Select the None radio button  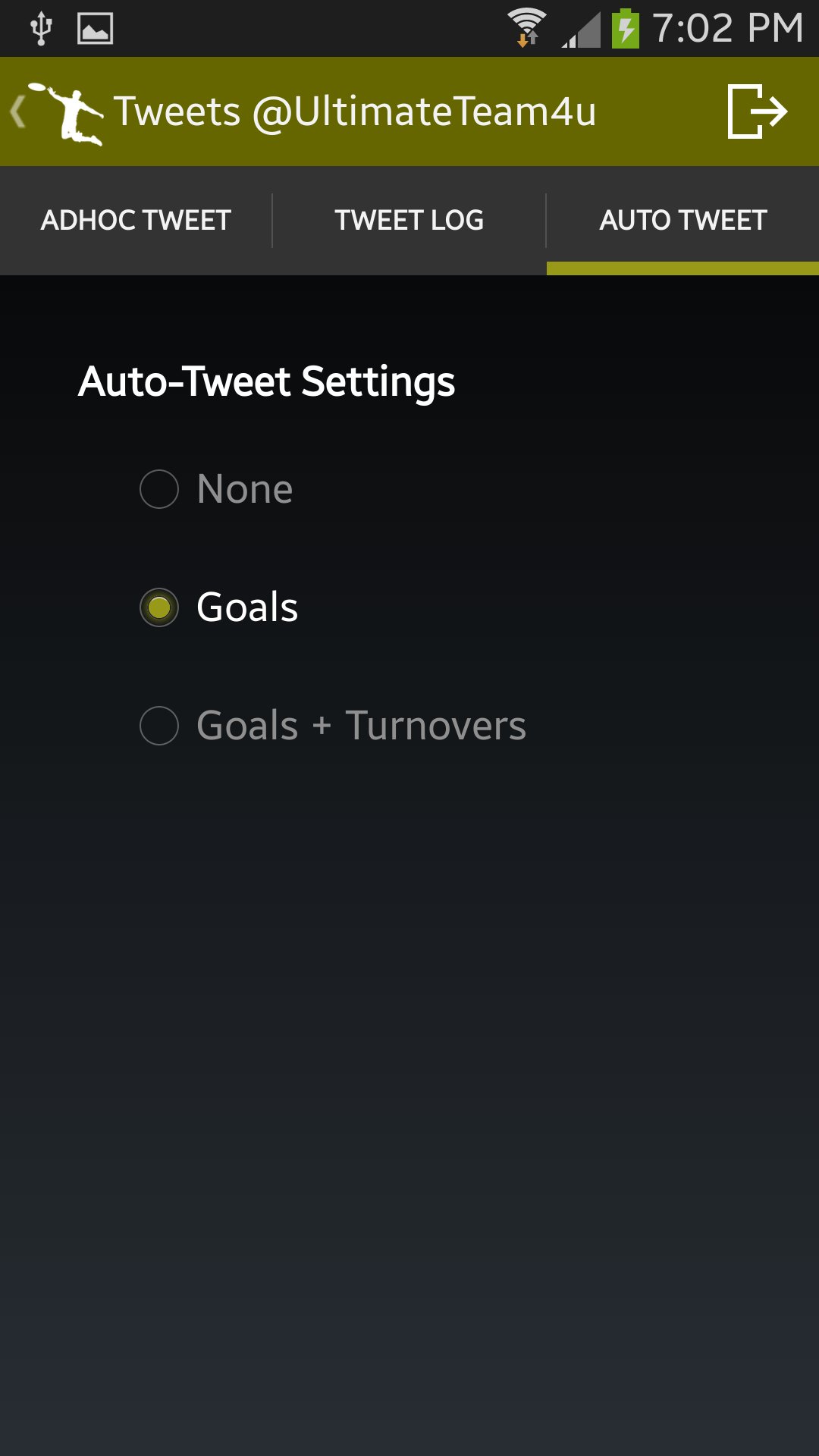click(x=159, y=489)
